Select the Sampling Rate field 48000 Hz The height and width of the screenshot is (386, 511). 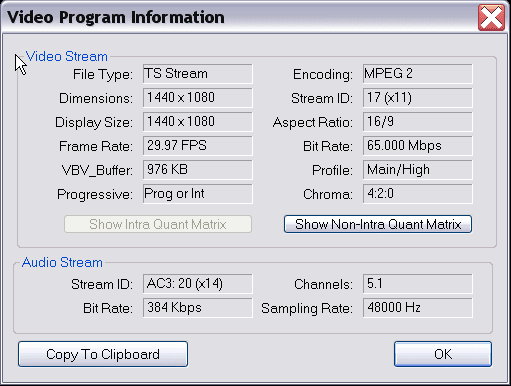(418, 308)
